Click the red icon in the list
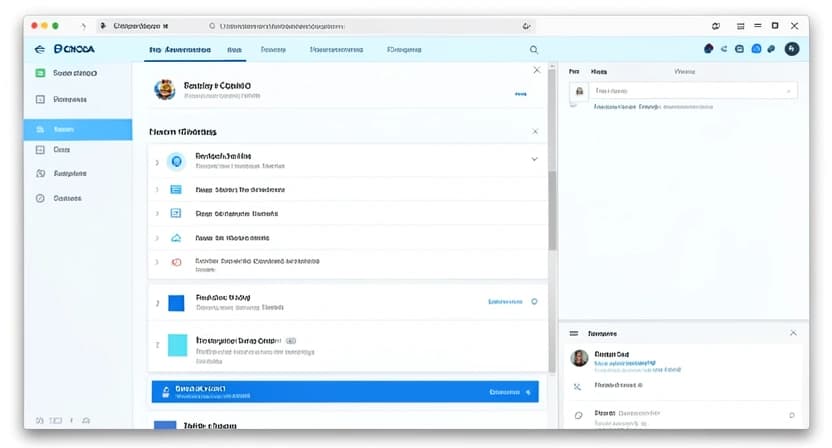This screenshot has width=832, height=448. [x=176, y=262]
